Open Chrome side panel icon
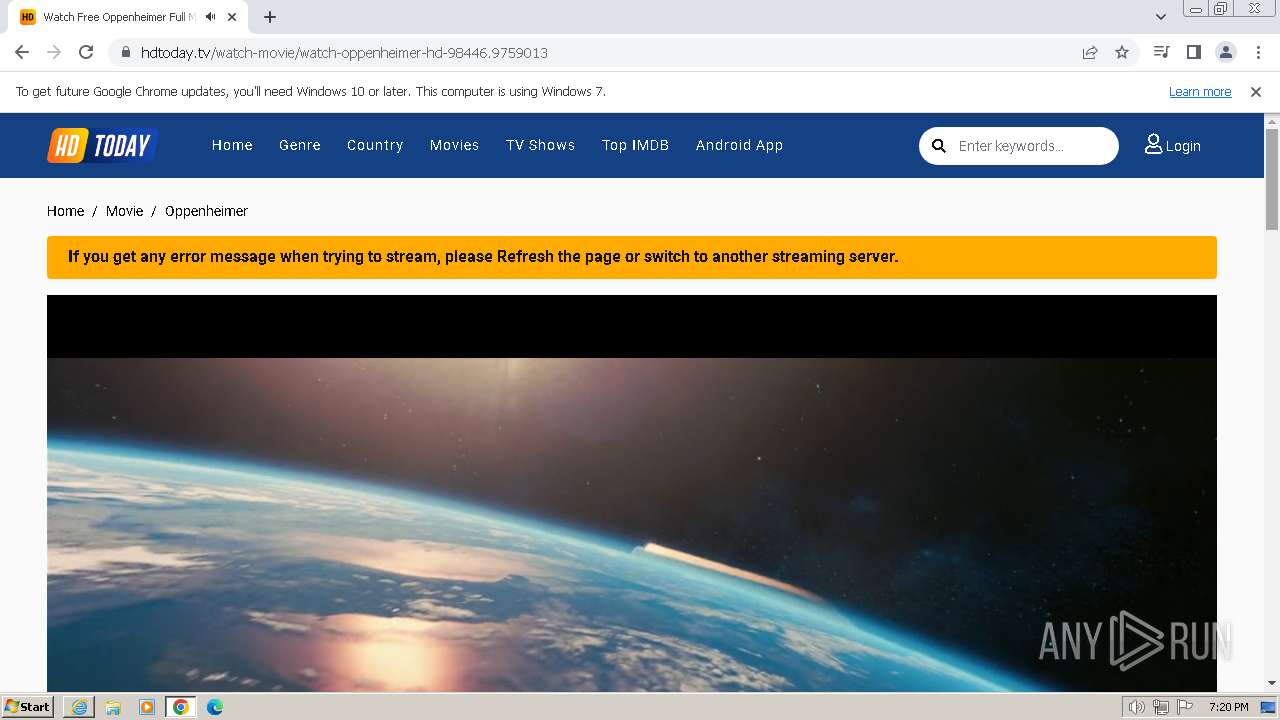Screen dimensions: 1280x720 click(1193, 52)
